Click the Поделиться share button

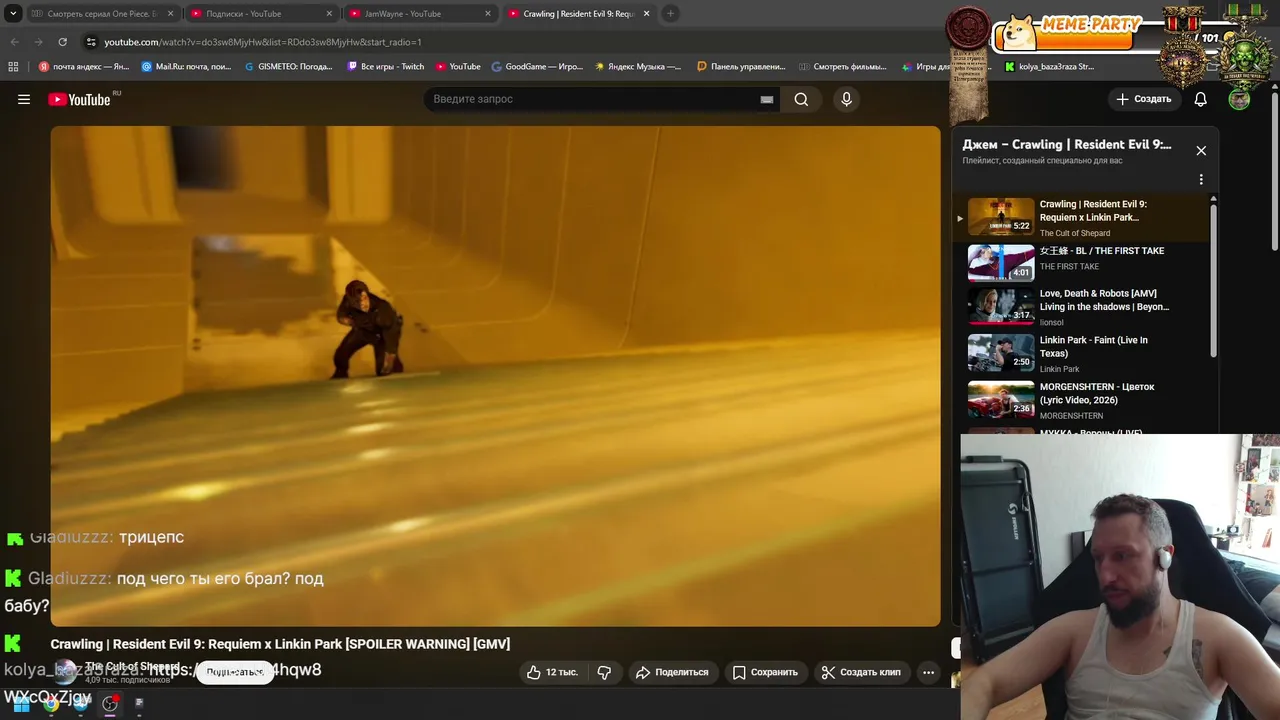coord(672,672)
